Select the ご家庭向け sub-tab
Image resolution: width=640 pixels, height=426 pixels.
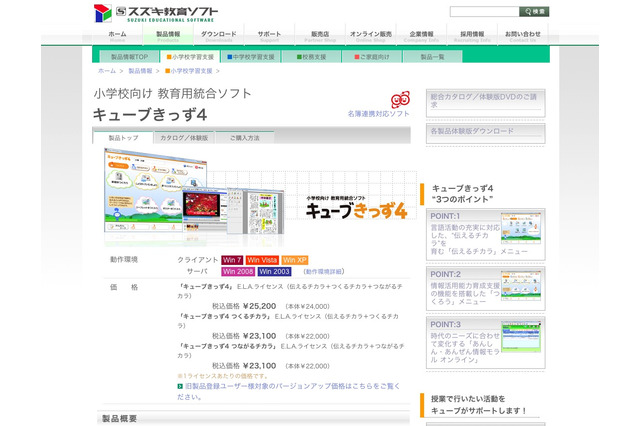pos(372,57)
